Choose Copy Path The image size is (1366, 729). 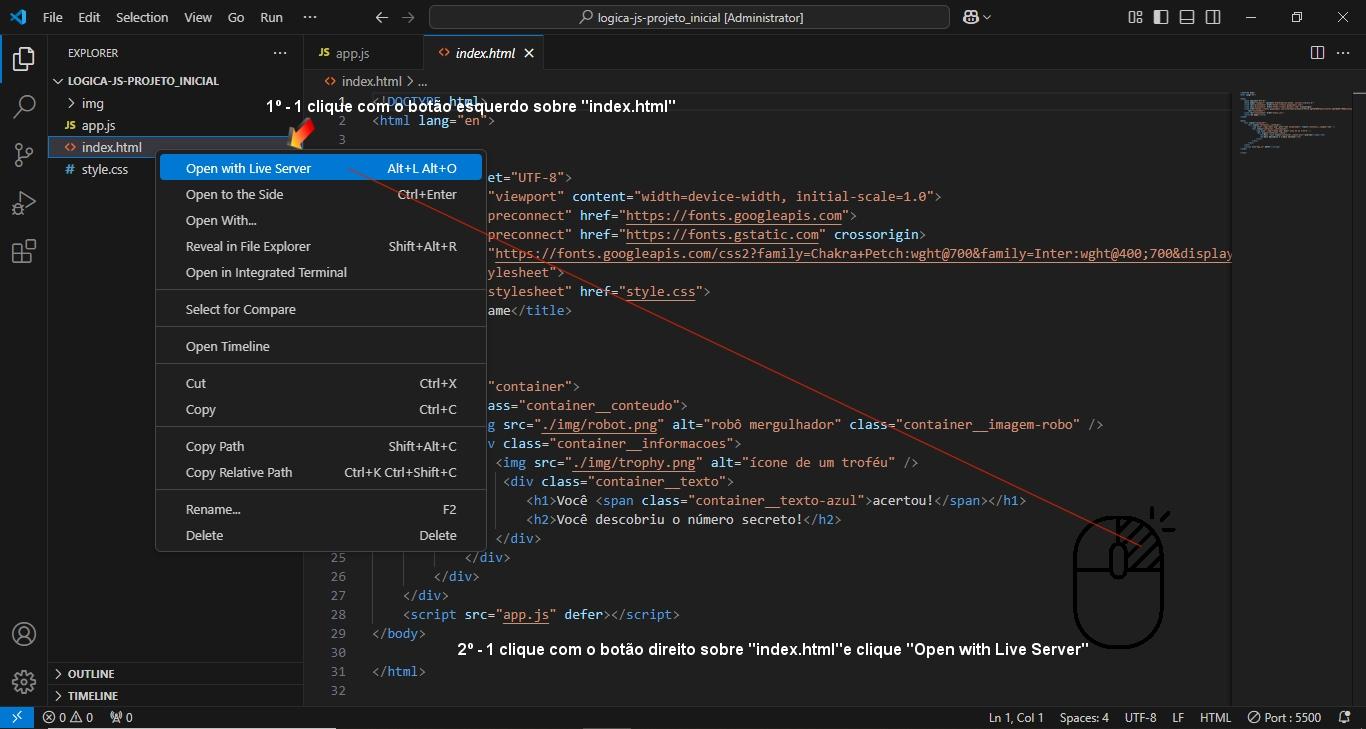[x=320, y=446]
